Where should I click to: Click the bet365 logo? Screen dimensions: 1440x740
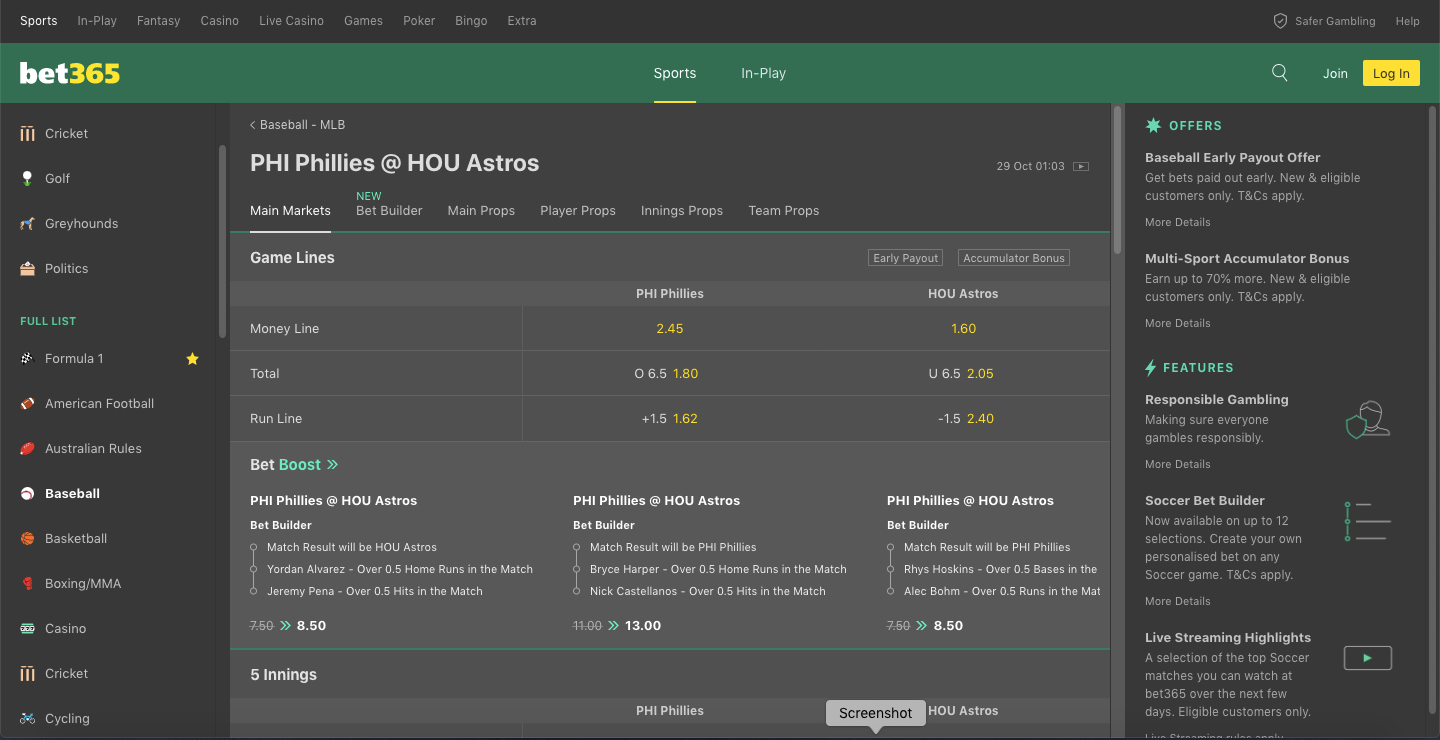tap(70, 73)
